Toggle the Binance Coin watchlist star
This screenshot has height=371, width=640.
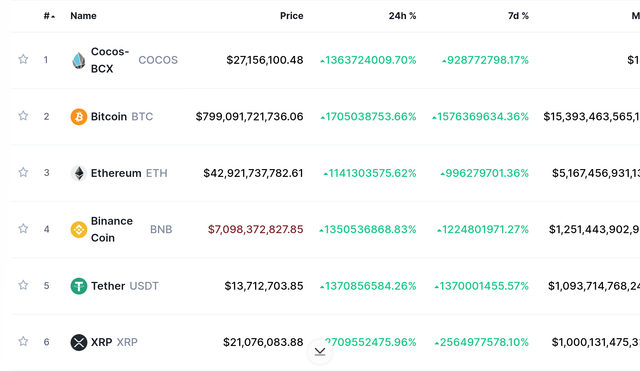click(23, 229)
